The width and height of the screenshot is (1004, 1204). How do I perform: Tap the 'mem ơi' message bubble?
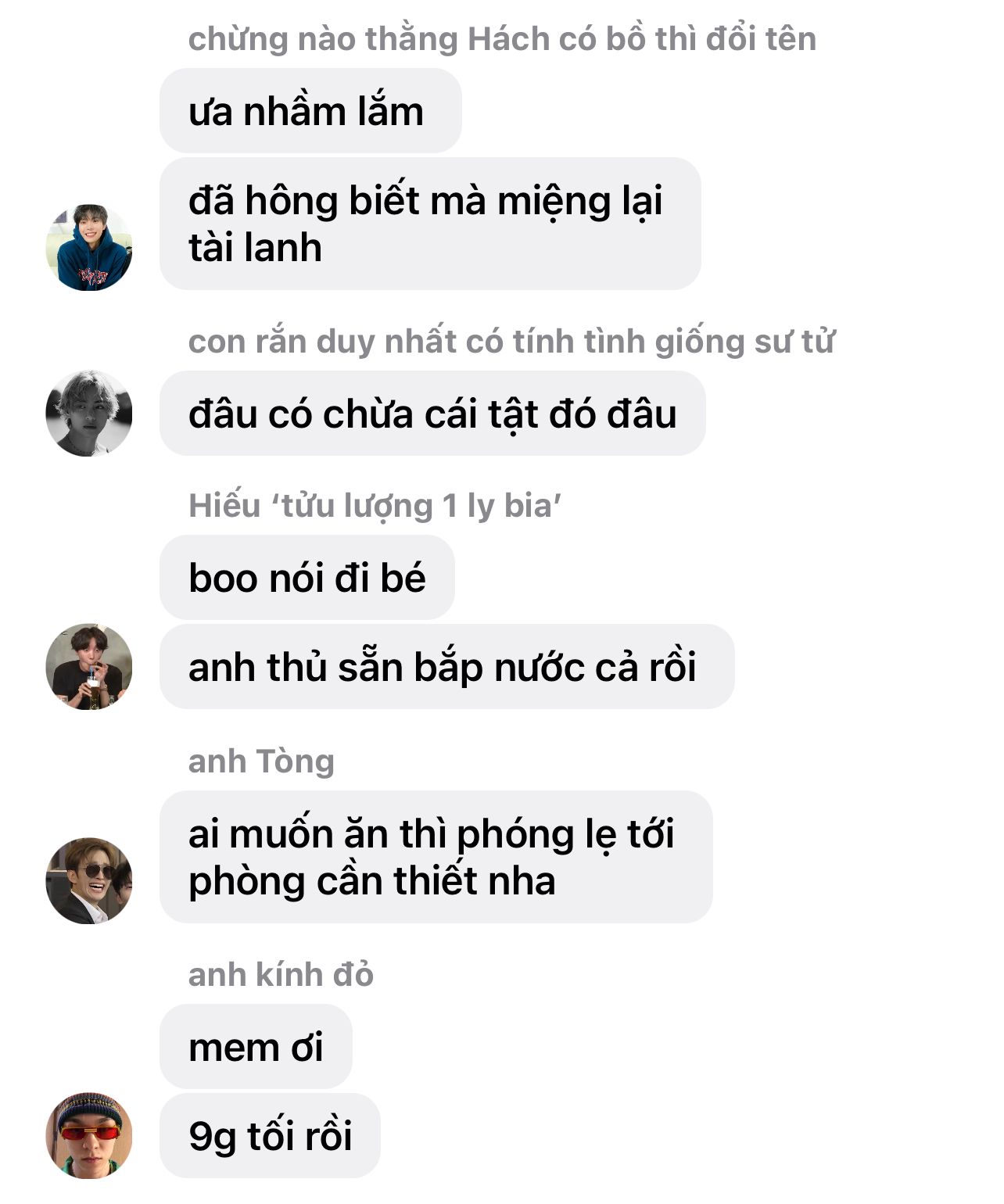pyautogui.click(x=256, y=1047)
